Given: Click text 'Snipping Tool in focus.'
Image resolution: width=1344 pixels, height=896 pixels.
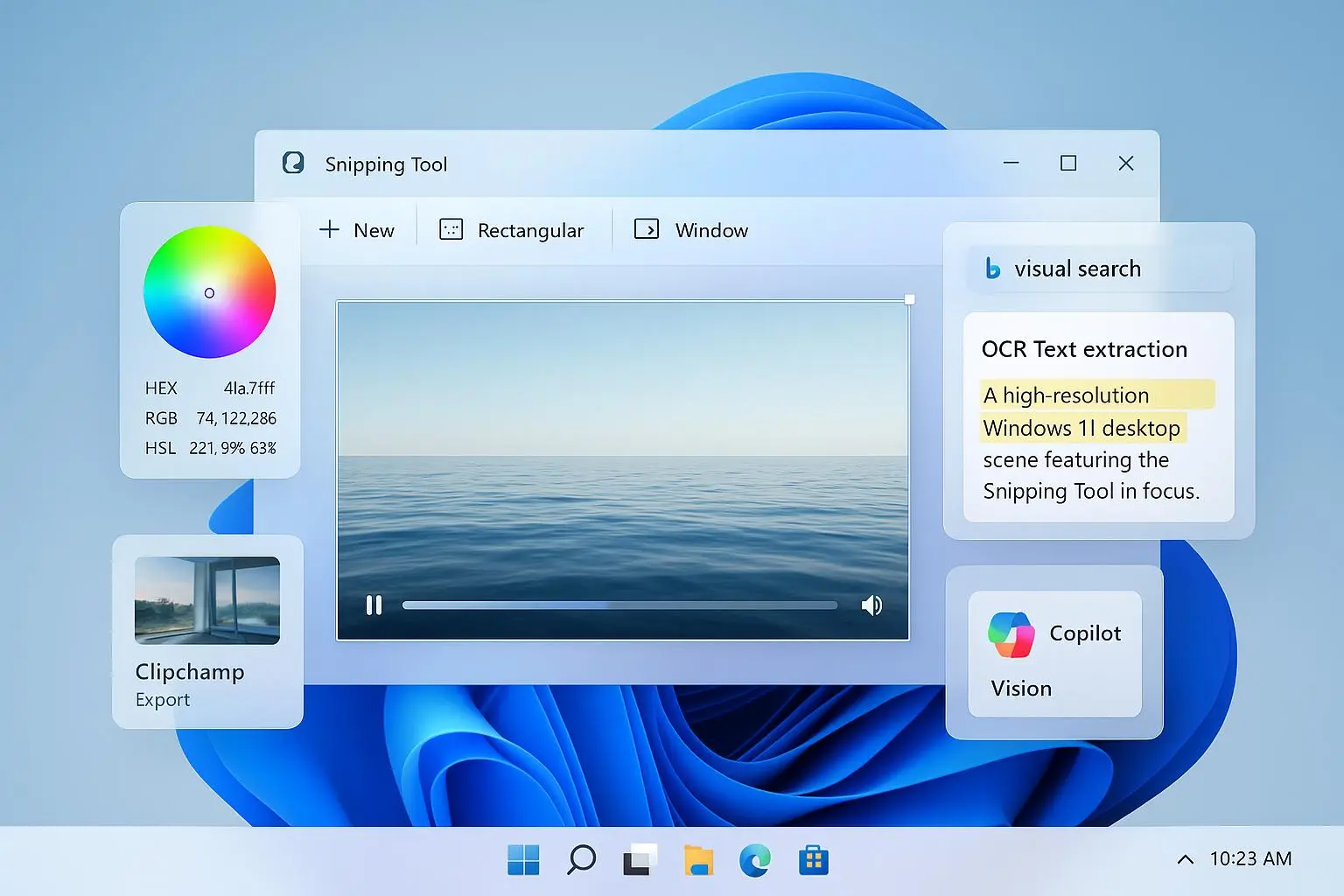Looking at the screenshot, I should pos(1091,492).
